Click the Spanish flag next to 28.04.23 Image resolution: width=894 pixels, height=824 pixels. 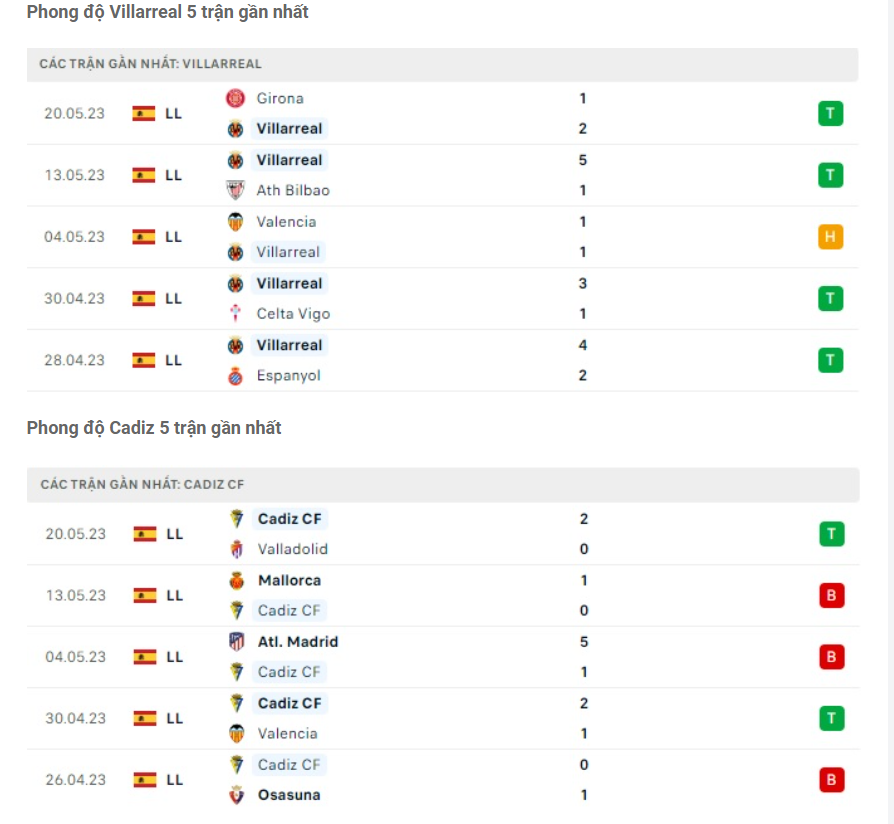(x=144, y=360)
